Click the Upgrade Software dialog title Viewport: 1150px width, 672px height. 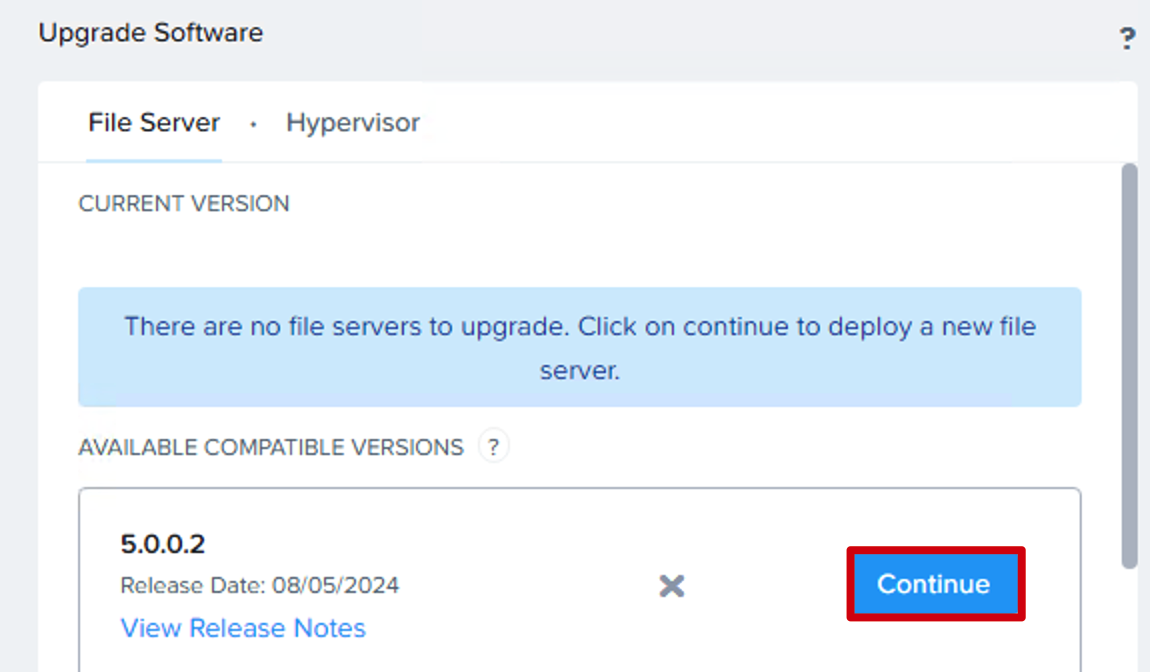pos(150,33)
